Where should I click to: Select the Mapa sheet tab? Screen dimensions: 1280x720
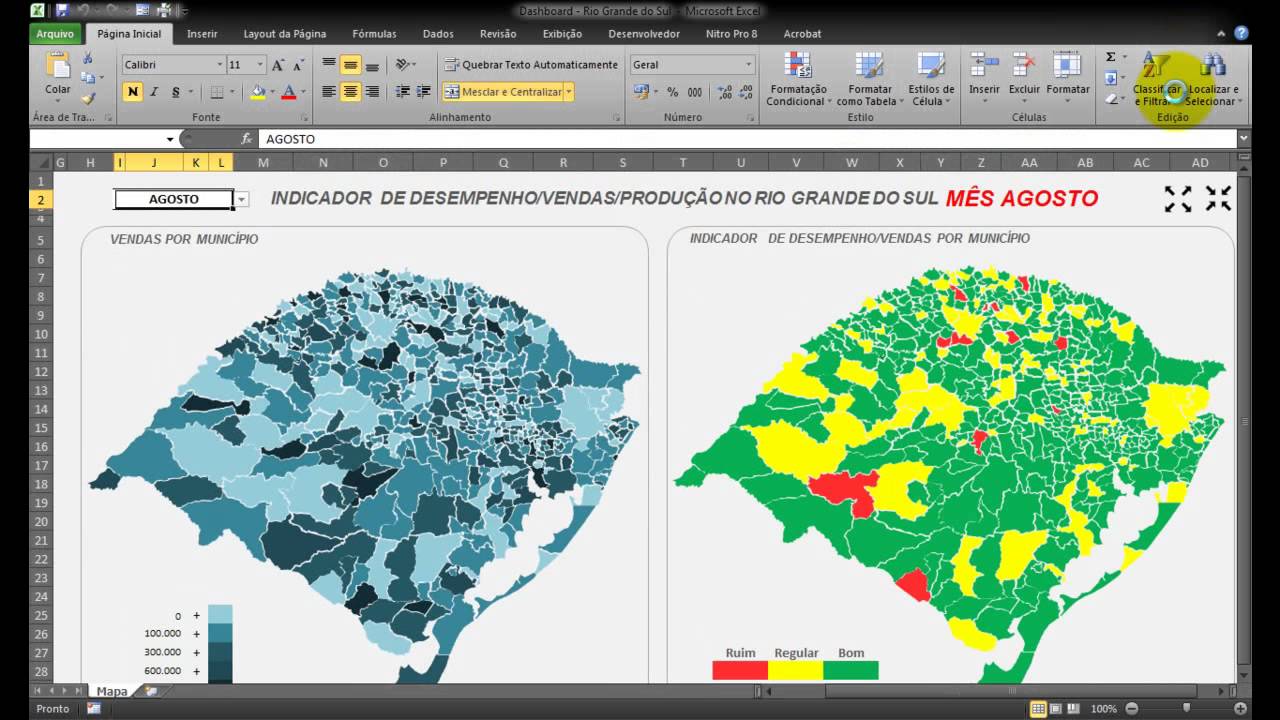tap(112, 691)
